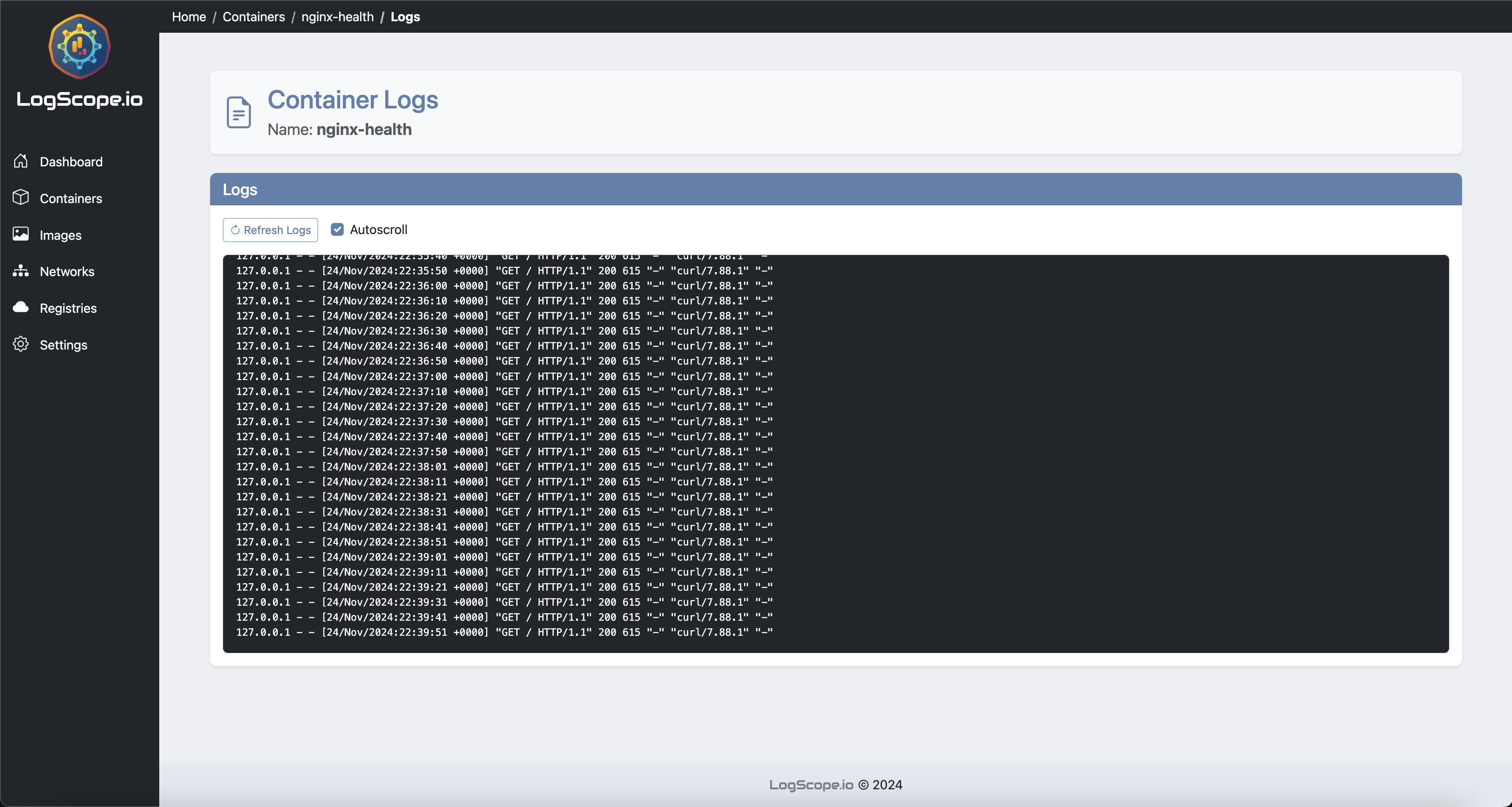Select the Registries sidebar entry

tap(68, 307)
